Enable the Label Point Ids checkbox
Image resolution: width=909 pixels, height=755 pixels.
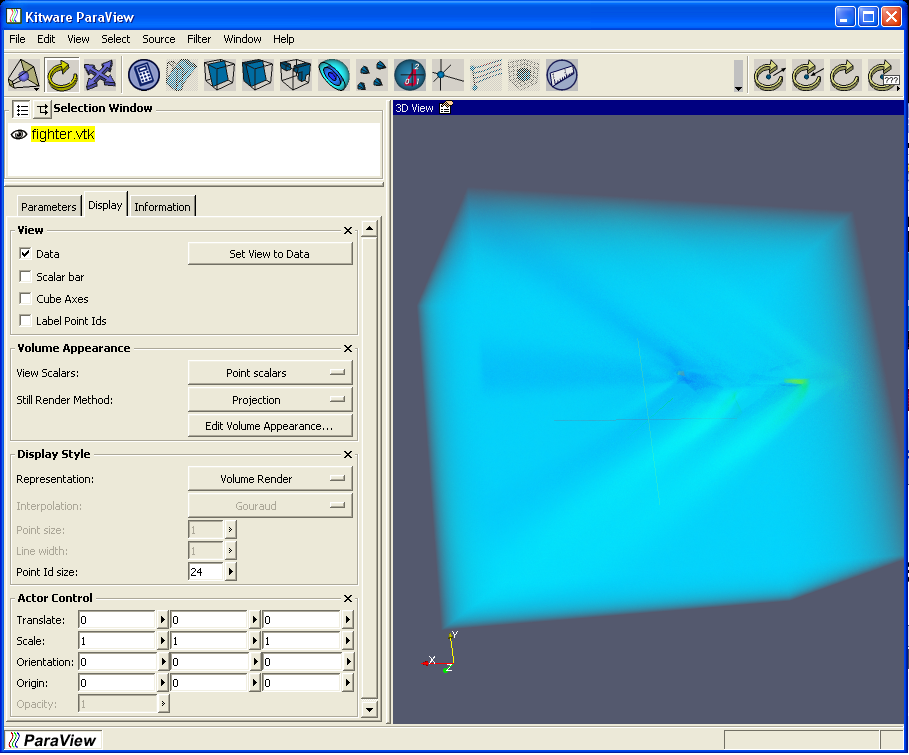[x=25, y=320]
